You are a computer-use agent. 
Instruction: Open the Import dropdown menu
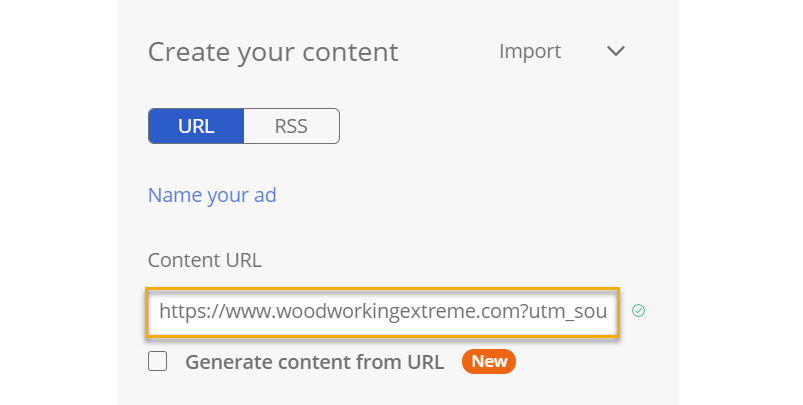pos(530,51)
